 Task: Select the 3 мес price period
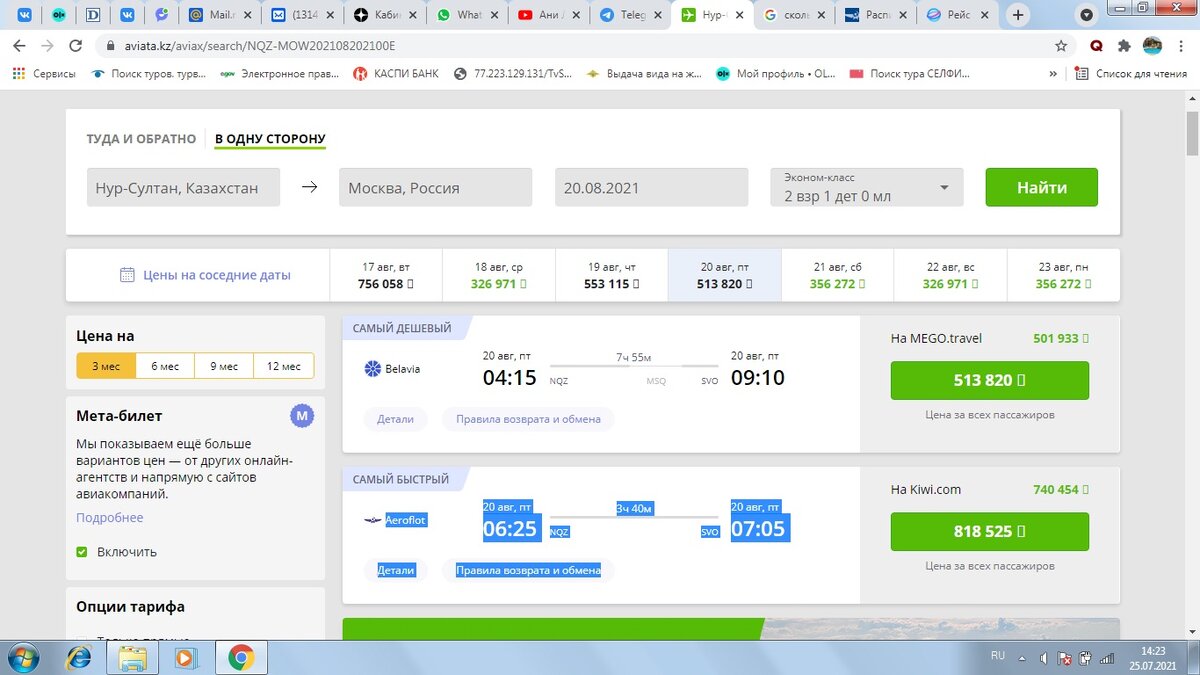106,366
